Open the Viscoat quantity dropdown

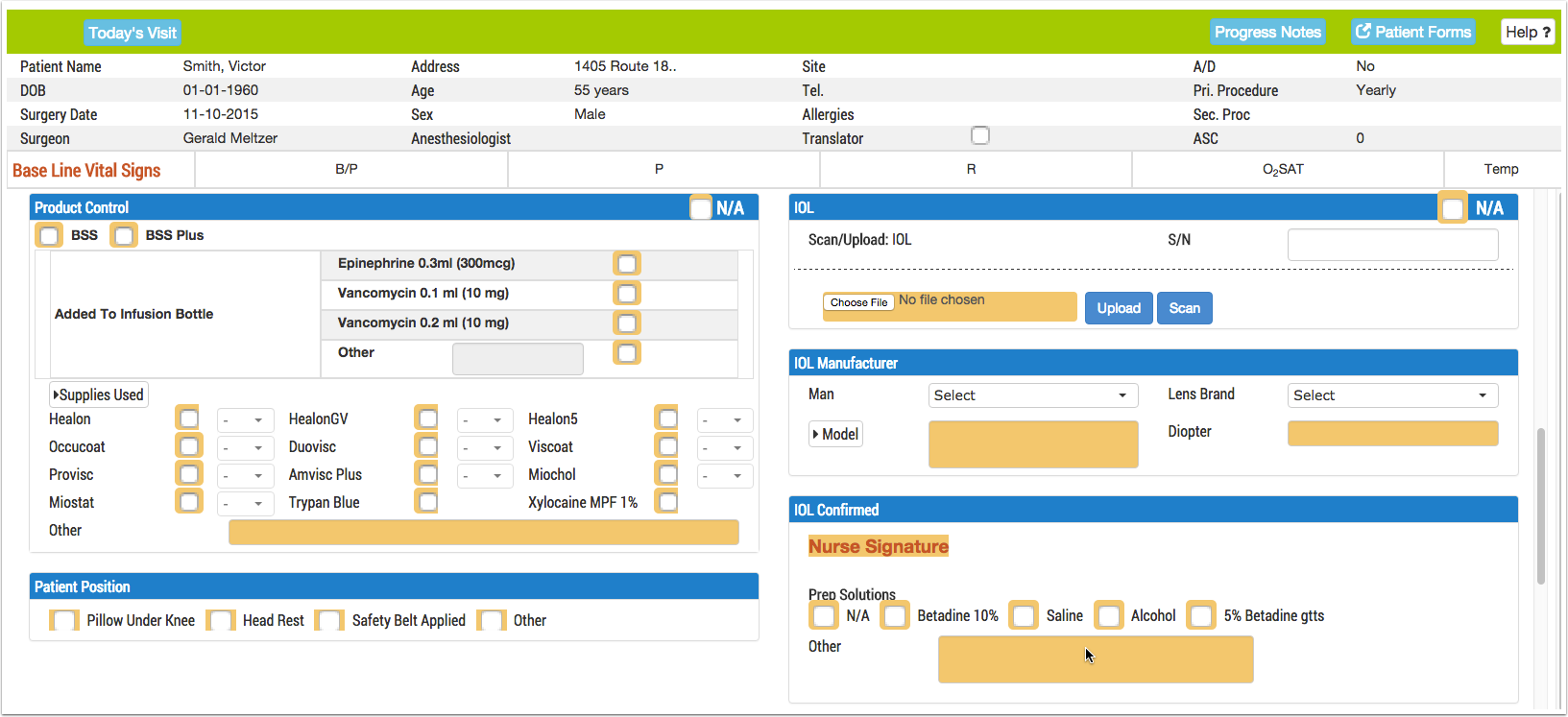click(725, 448)
